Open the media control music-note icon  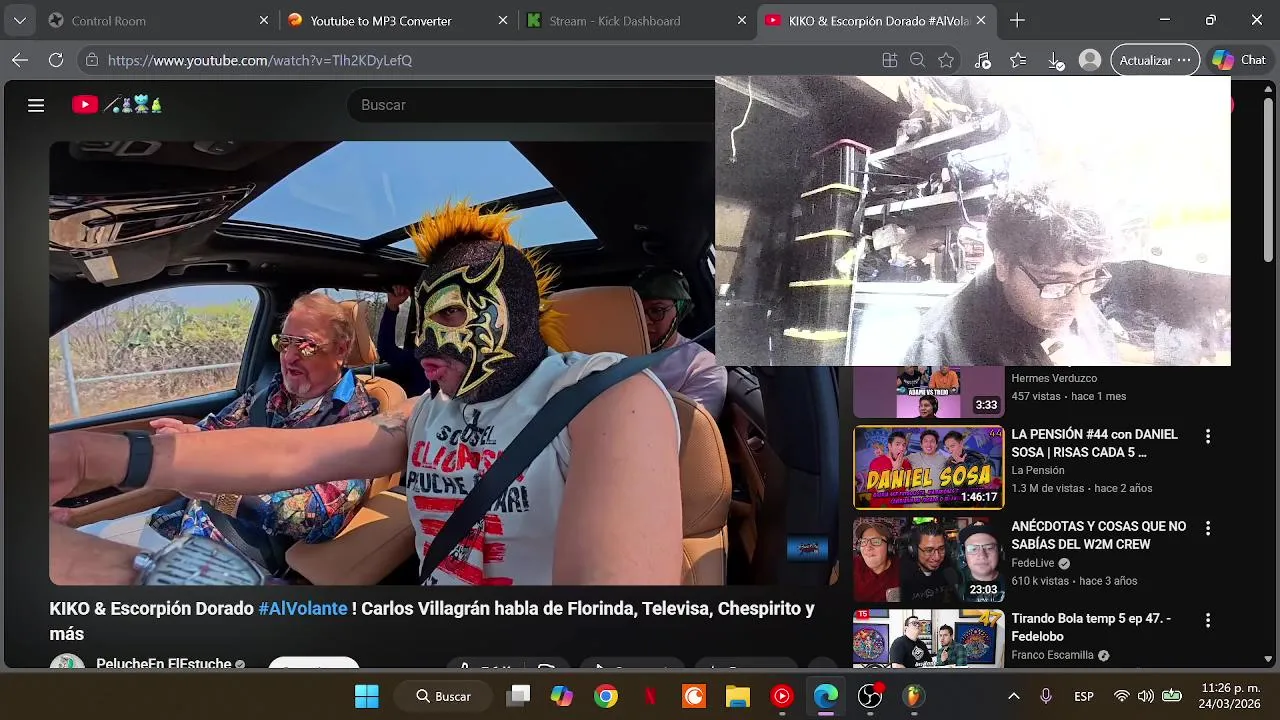pos(983,60)
